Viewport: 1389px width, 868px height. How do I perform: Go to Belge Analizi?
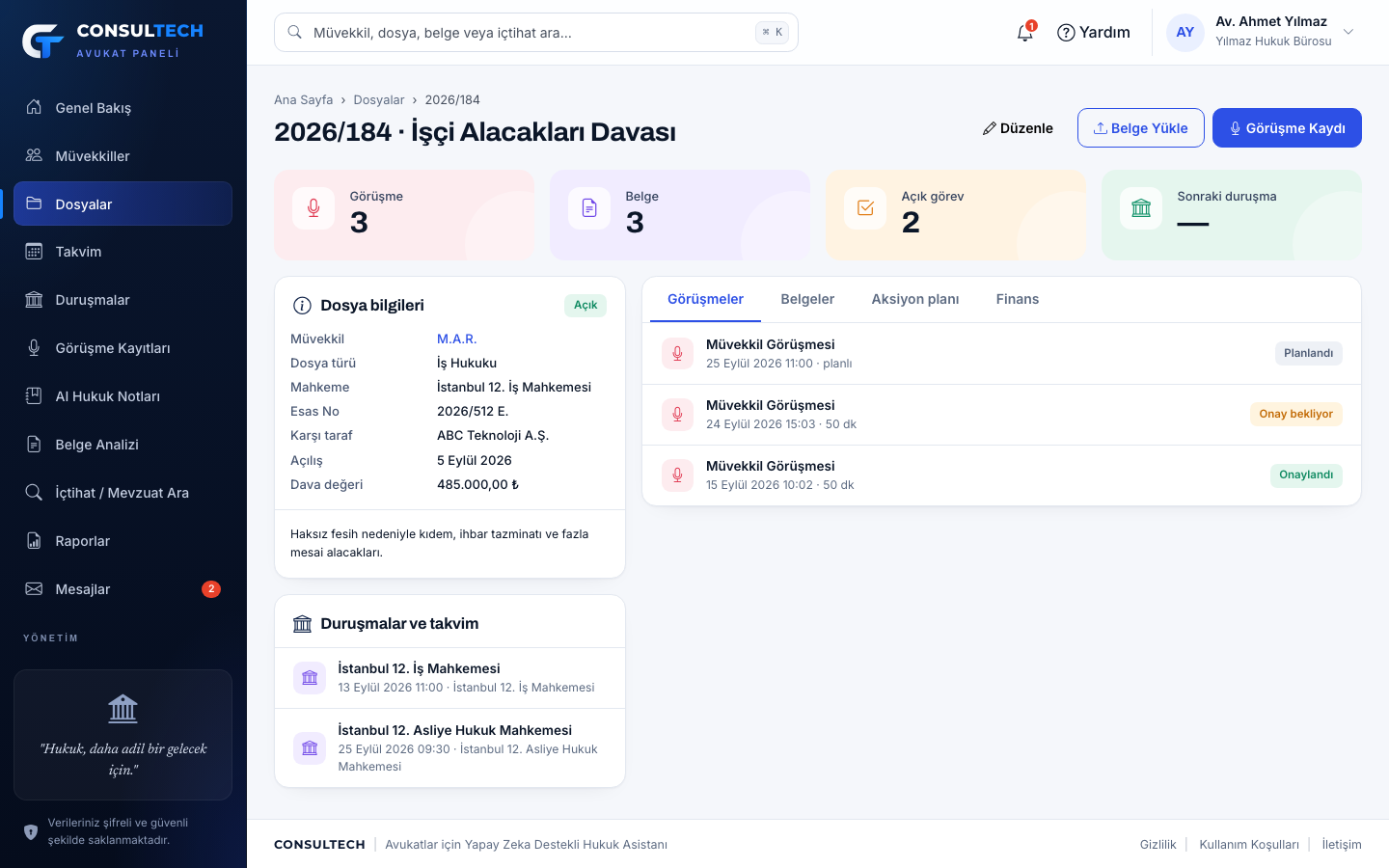[x=123, y=445]
